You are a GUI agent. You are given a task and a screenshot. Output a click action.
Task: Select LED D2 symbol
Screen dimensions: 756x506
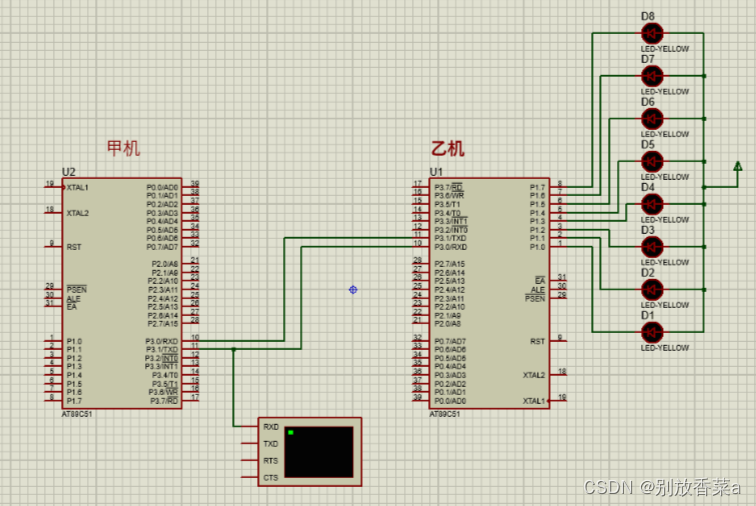click(652, 289)
